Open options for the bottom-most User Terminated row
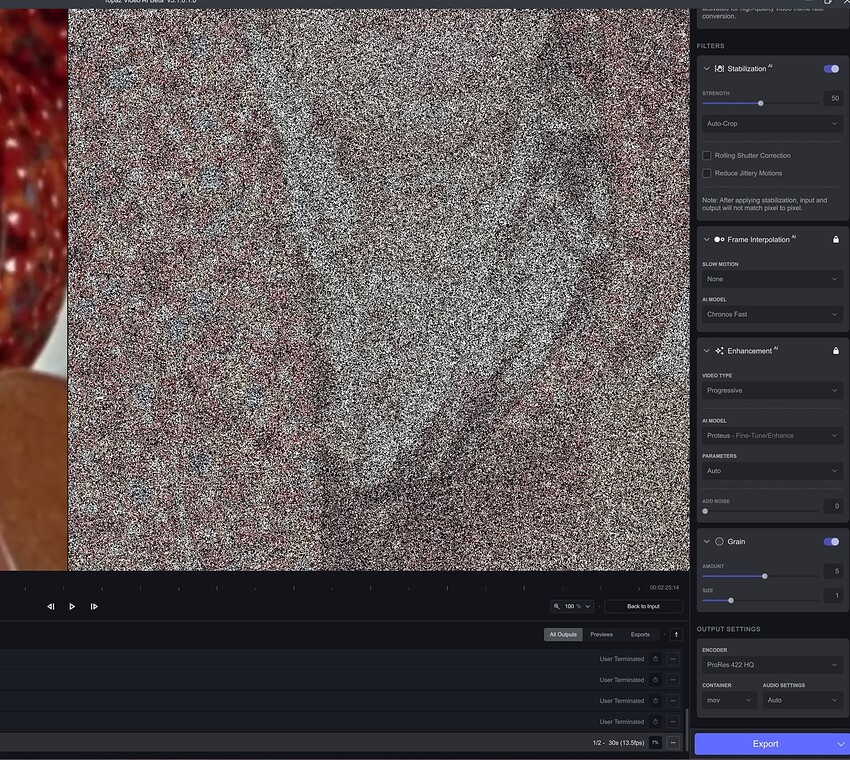The width and height of the screenshot is (850, 760). (673, 722)
